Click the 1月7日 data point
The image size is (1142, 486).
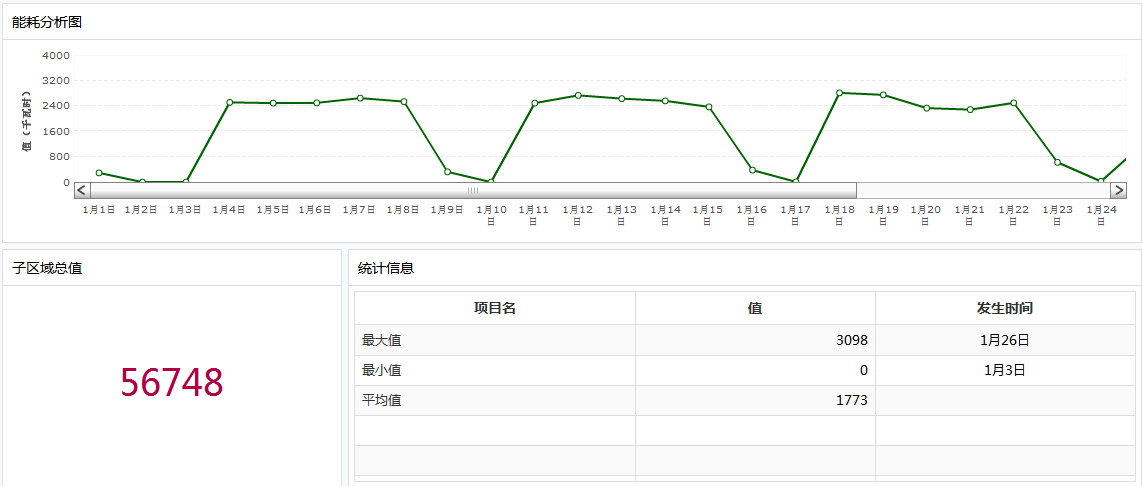coord(360,98)
